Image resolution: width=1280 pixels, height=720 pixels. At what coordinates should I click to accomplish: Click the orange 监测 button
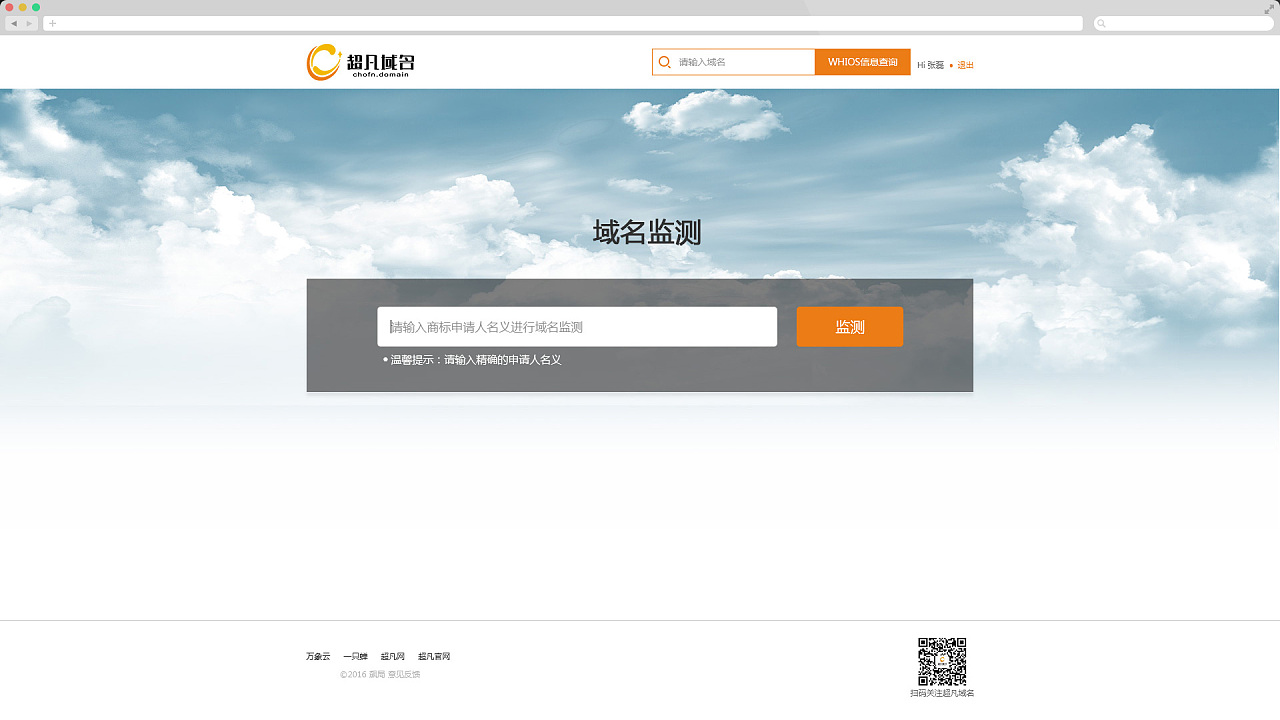pyautogui.click(x=849, y=326)
